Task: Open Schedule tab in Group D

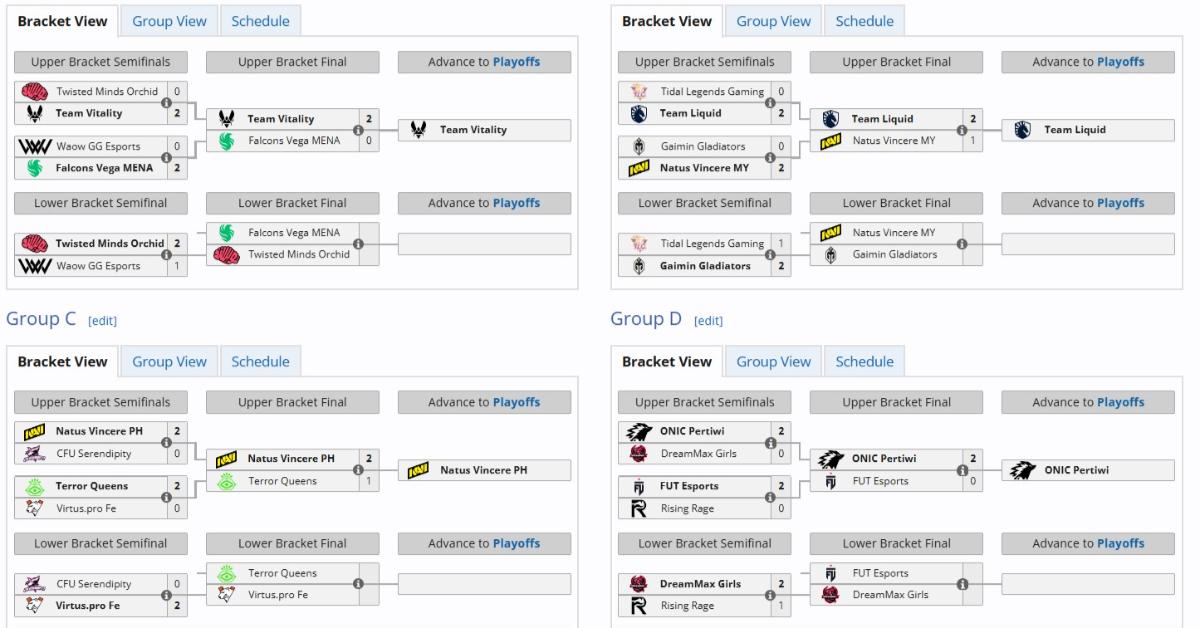Action: (x=864, y=362)
